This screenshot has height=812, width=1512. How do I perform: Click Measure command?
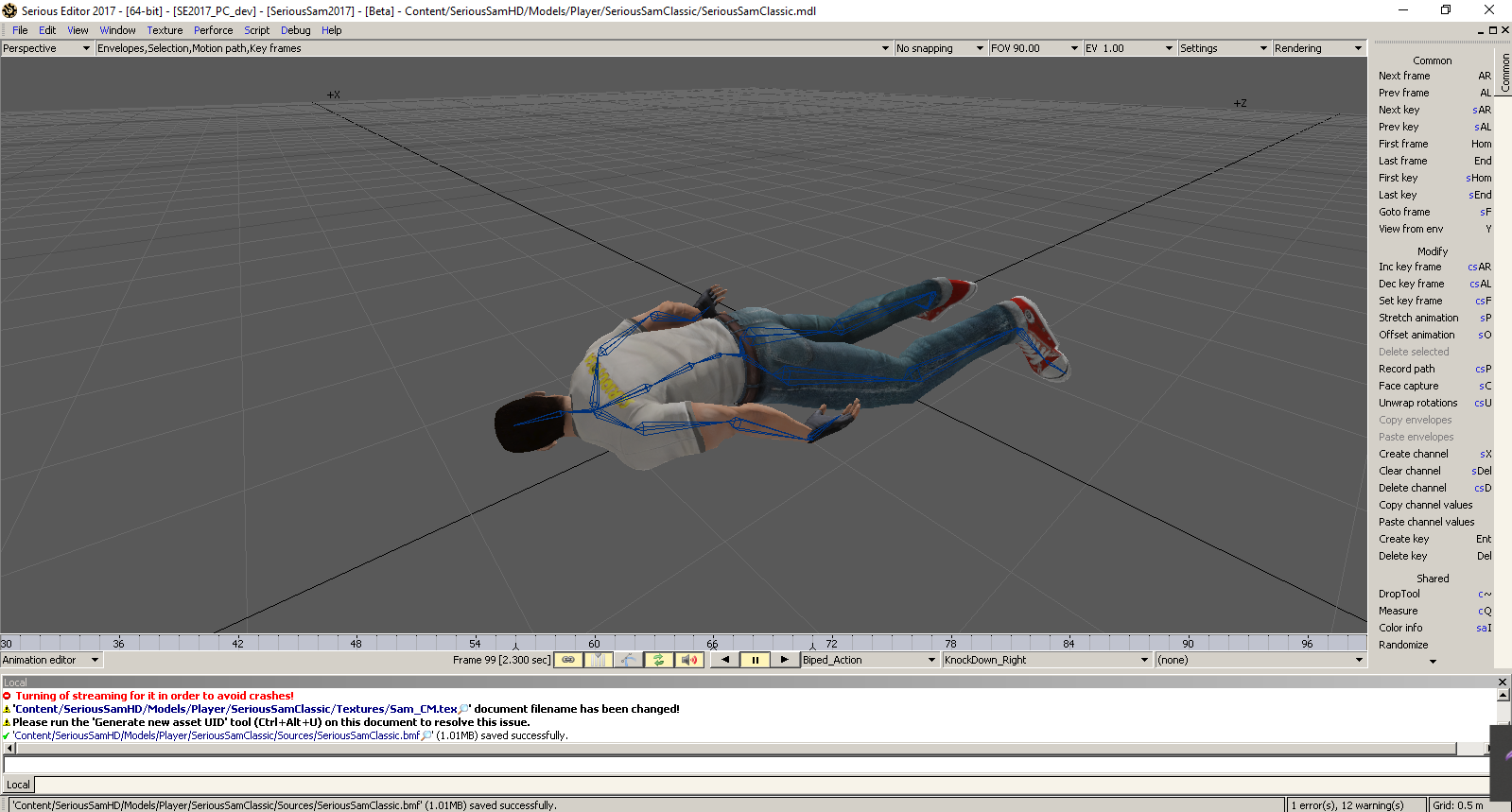pos(1434,611)
